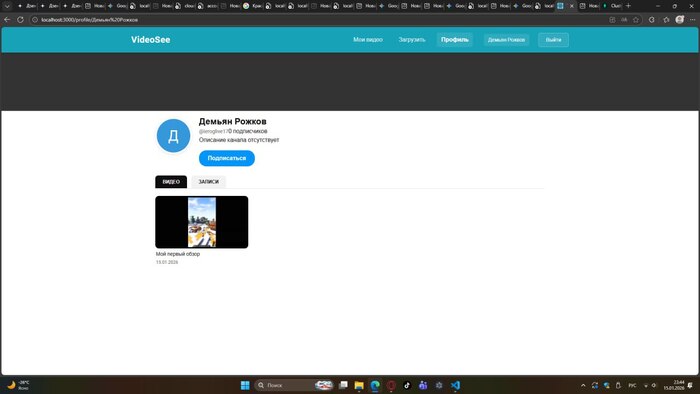Open Microsoft Edge from the taskbar
Viewport: 700px width, 394px height.
click(375, 385)
